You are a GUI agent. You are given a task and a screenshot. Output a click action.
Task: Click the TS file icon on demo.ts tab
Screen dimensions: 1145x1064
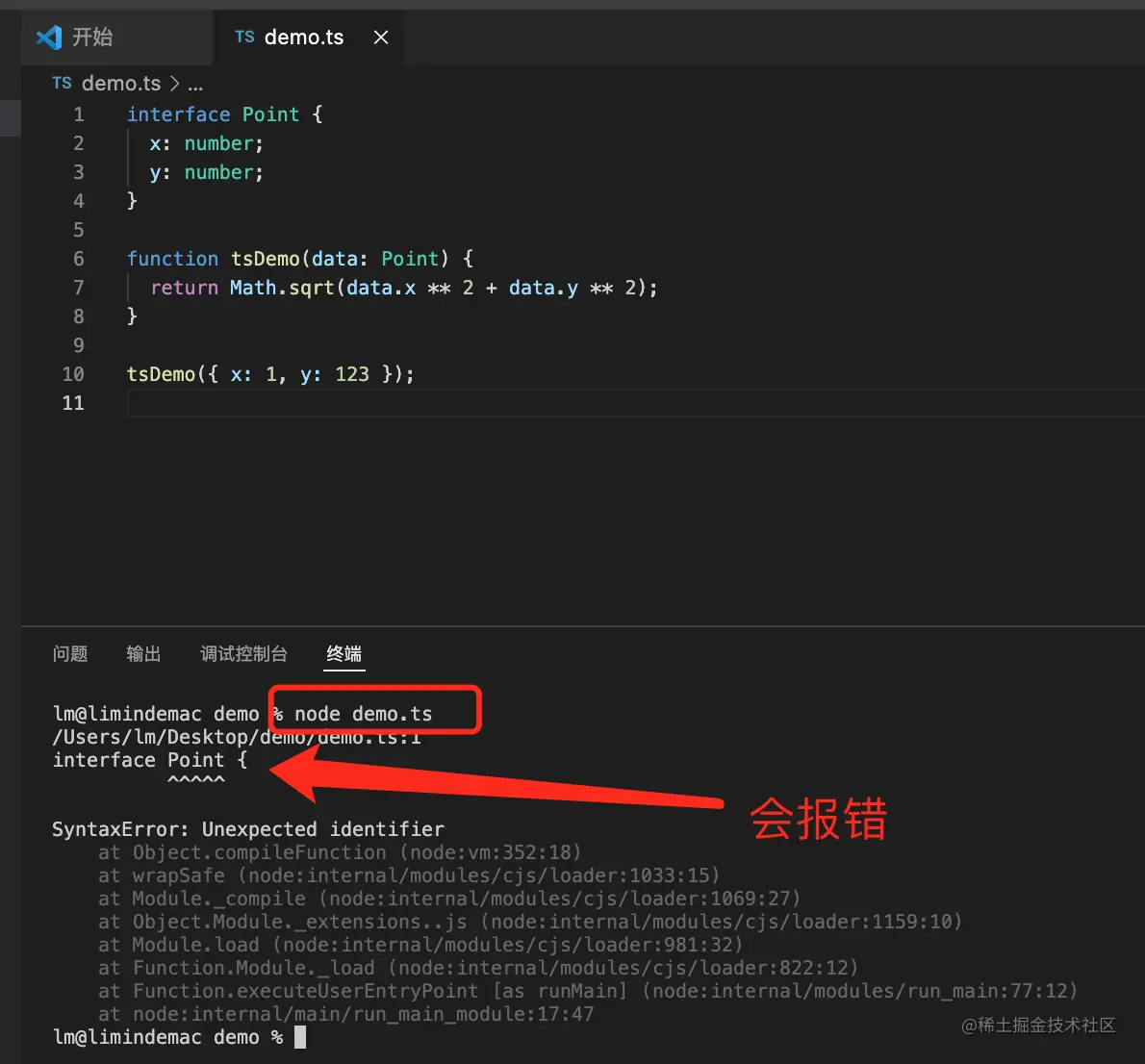pyautogui.click(x=244, y=37)
